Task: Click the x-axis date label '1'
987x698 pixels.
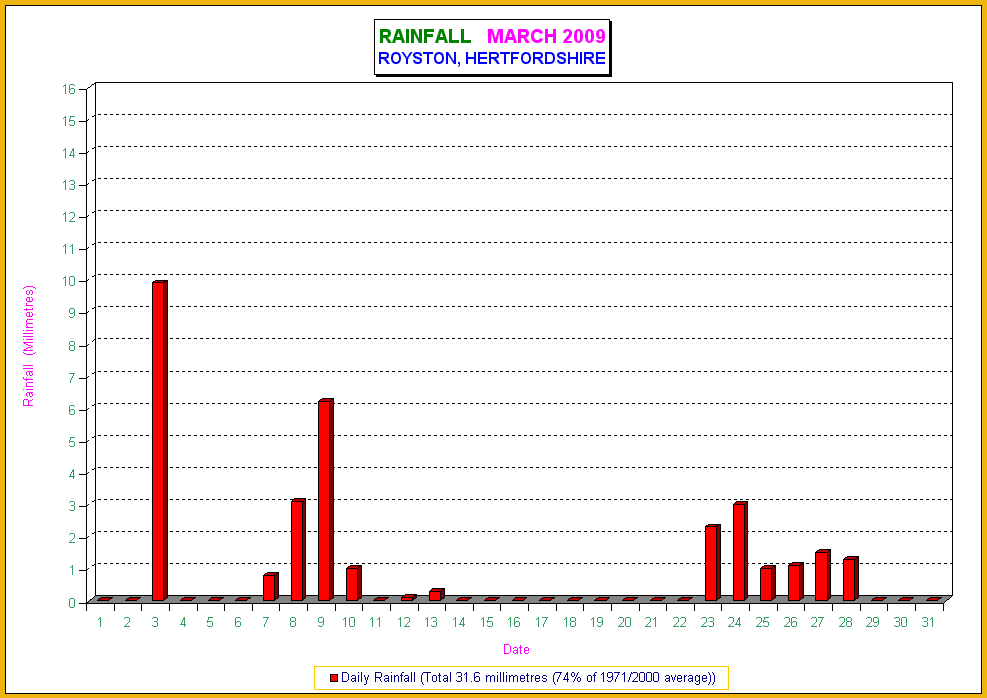Action: [99, 622]
